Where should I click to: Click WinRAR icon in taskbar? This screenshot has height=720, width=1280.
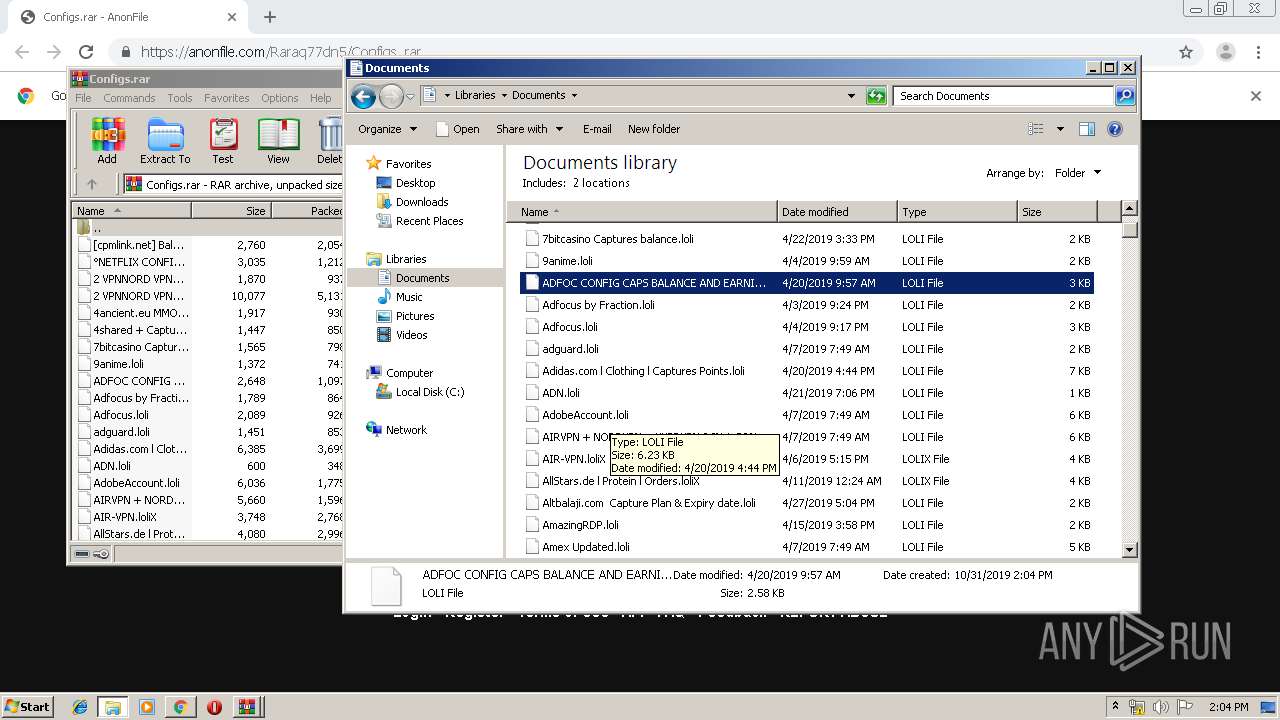[x=246, y=707]
